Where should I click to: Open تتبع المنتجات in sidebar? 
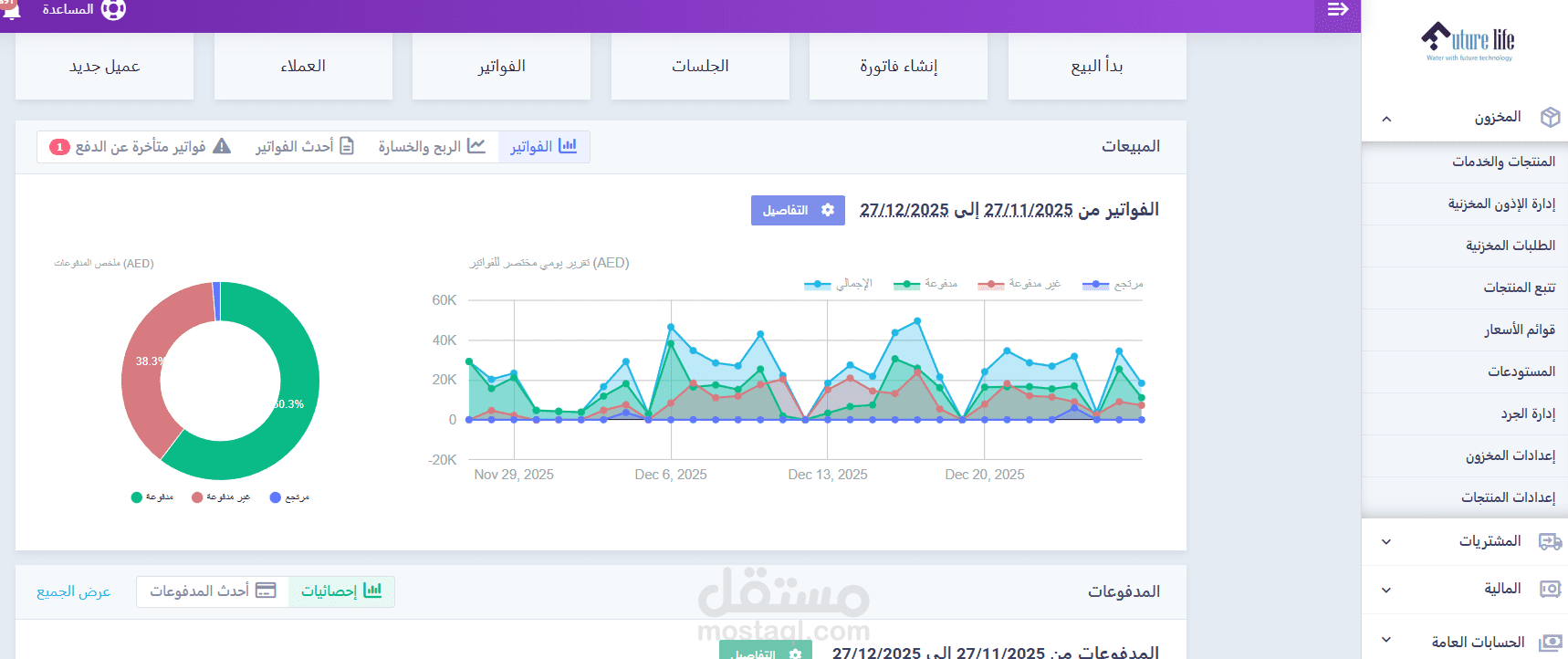pyautogui.click(x=1465, y=288)
